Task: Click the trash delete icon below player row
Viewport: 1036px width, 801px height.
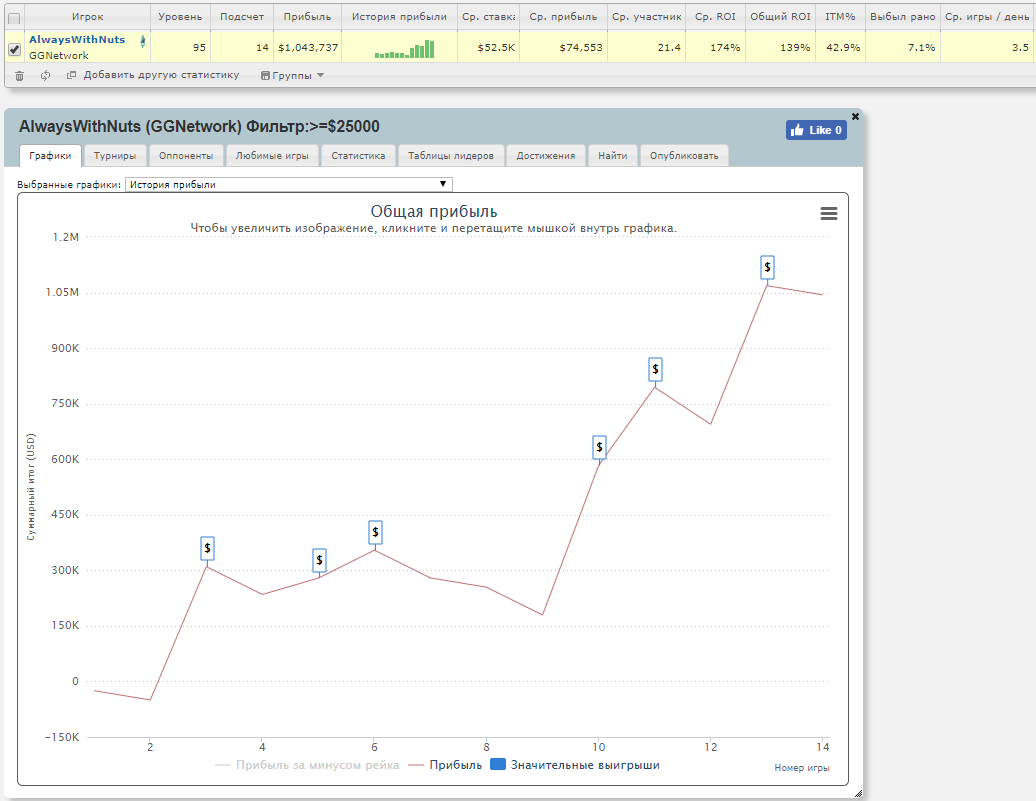Action: [19, 76]
